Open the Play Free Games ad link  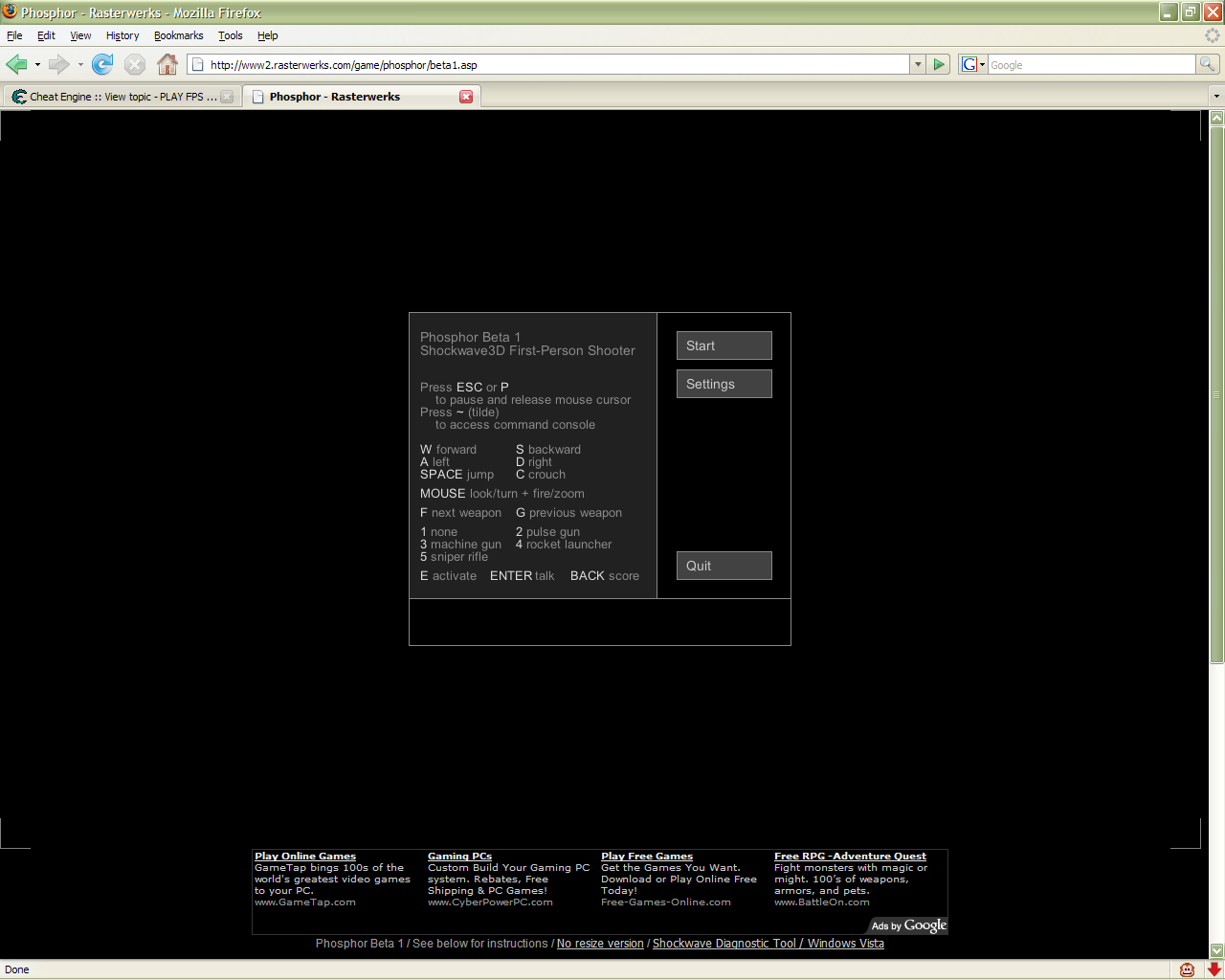coord(647,857)
